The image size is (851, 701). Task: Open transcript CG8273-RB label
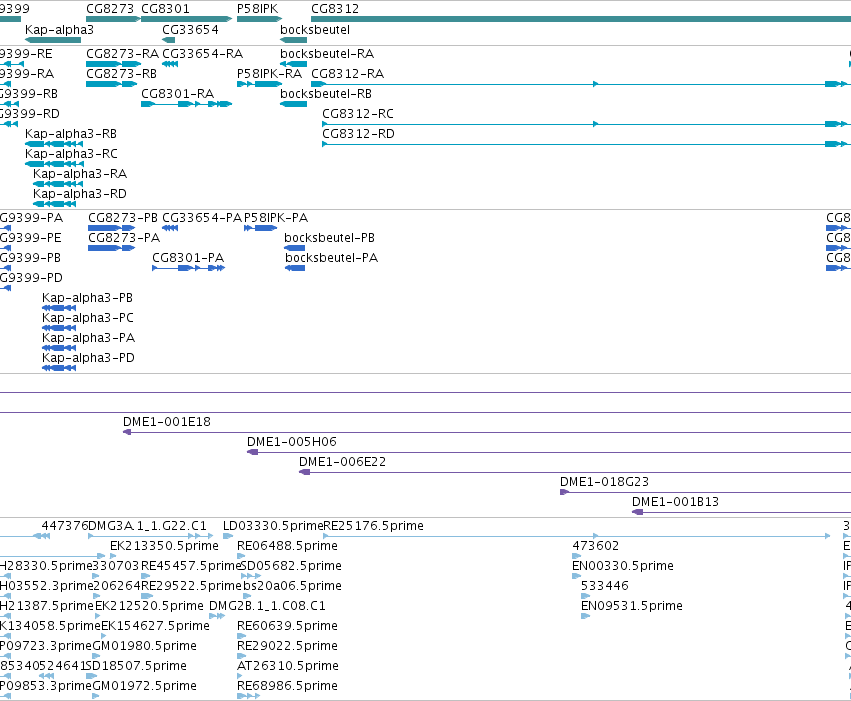coord(122,74)
